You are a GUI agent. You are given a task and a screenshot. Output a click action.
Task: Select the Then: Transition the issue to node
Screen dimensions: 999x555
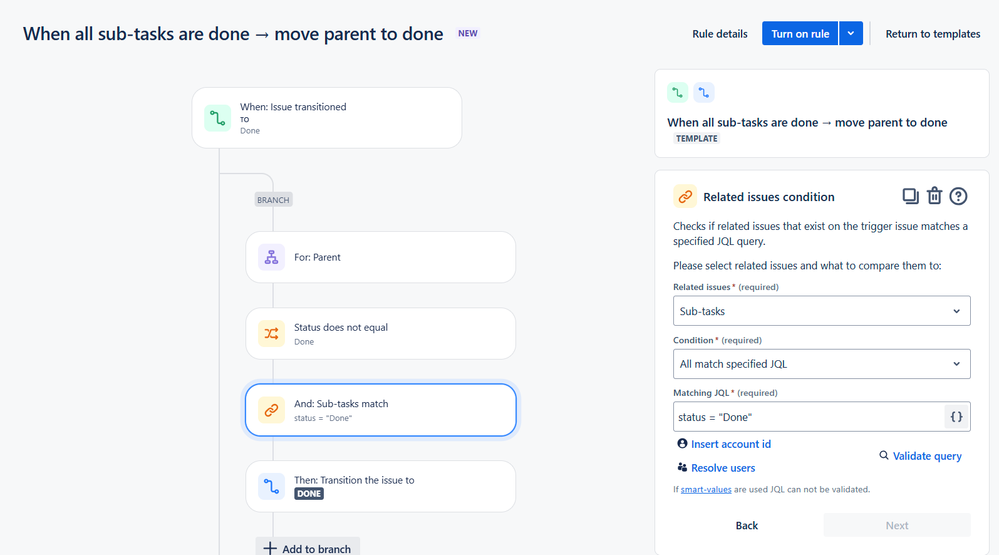pyautogui.click(x=380, y=486)
